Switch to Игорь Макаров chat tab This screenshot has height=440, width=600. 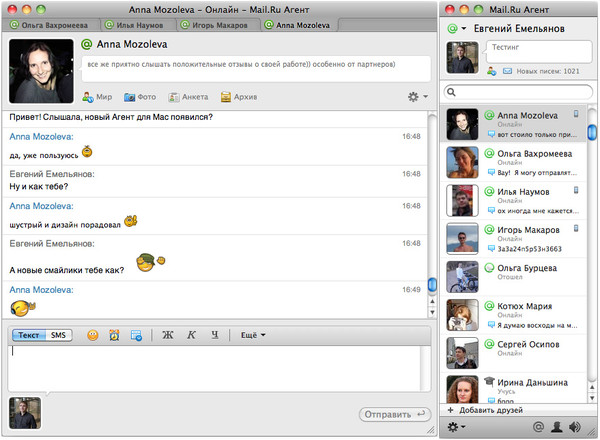pos(215,25)
